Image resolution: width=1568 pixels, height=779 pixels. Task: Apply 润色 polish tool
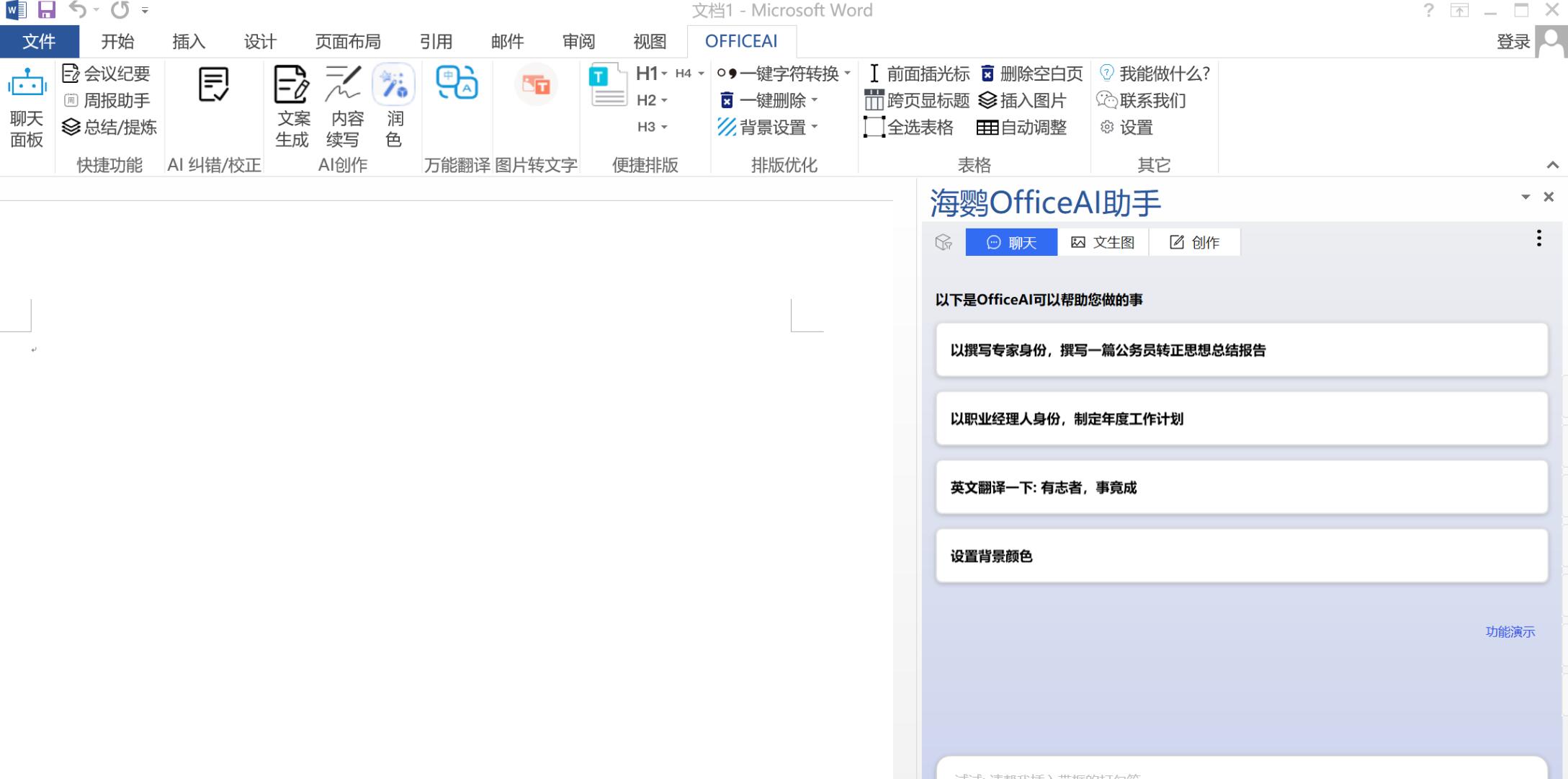[x=393, y=107]
